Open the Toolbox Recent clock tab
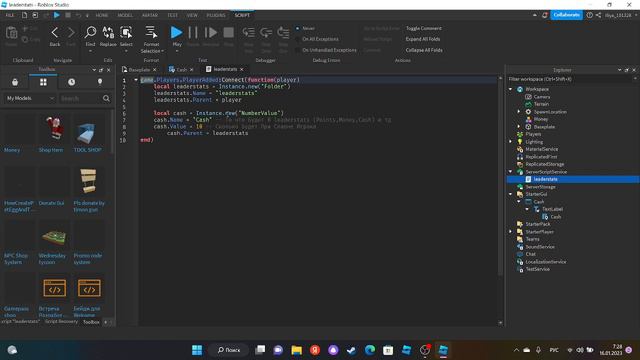Screen dimensions: 640x360 (x=71, y=82)
